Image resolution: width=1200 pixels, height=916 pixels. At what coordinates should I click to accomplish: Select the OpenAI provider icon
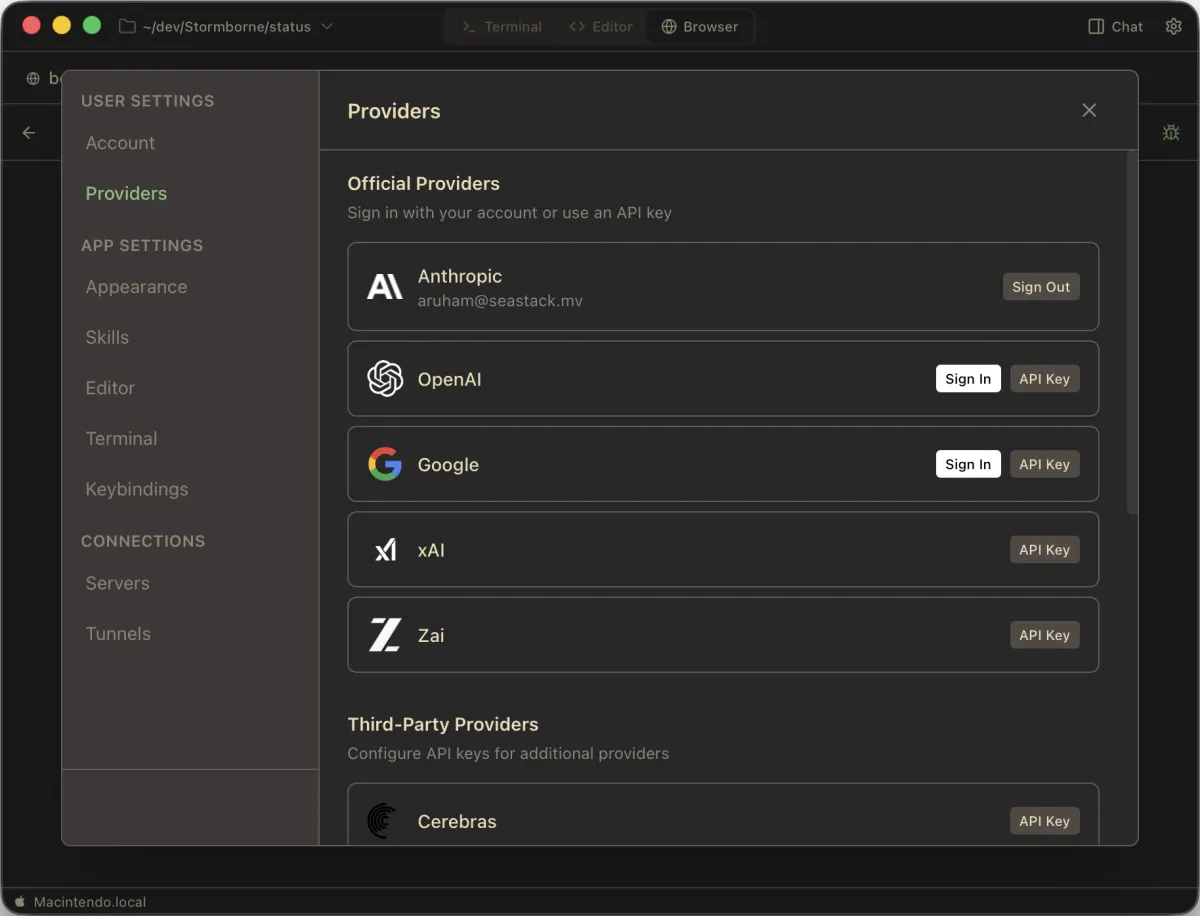click(x=384, y=379)
